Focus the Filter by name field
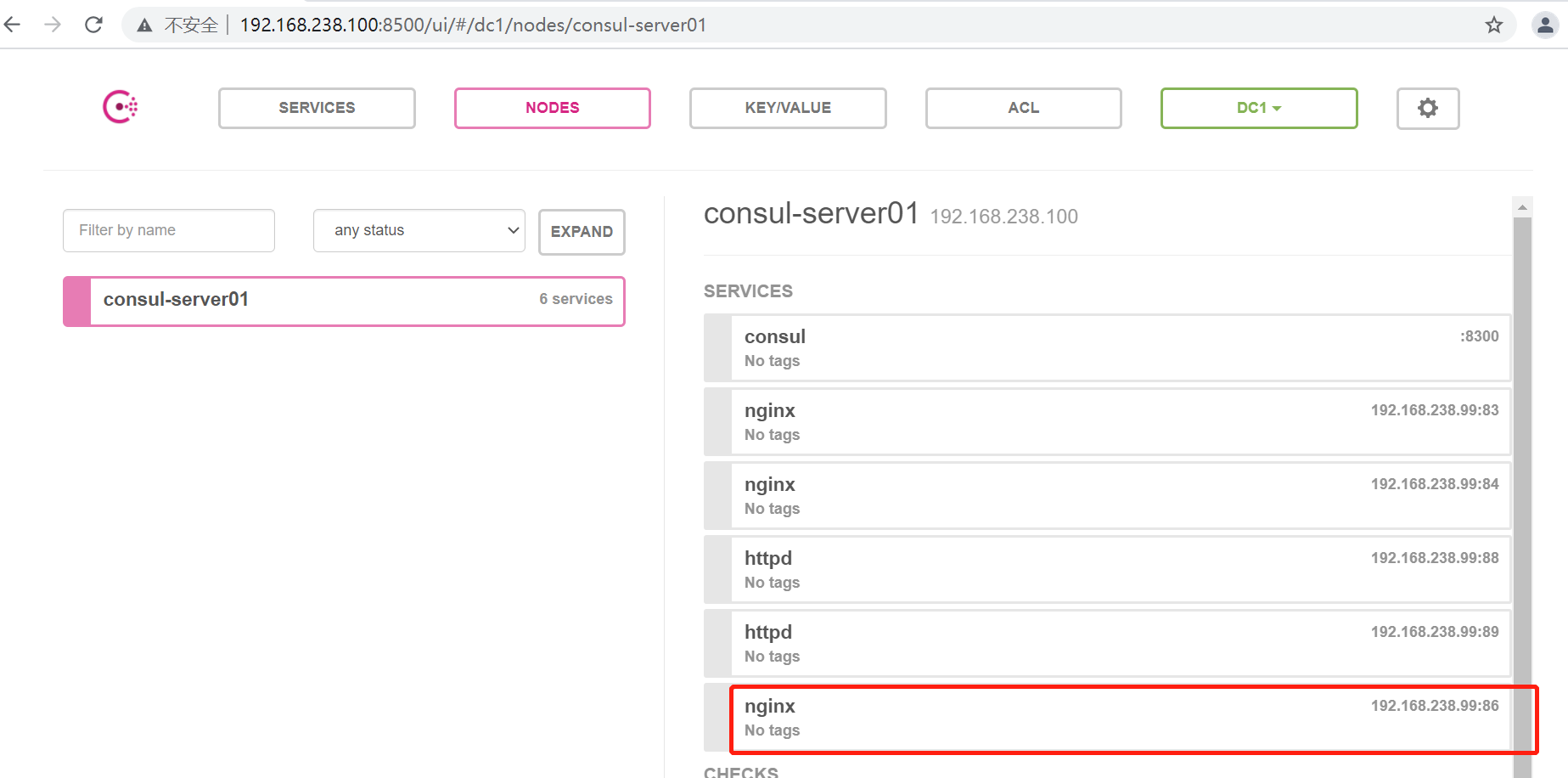This screenshot has height=778, width=1568. coord(169,230)
